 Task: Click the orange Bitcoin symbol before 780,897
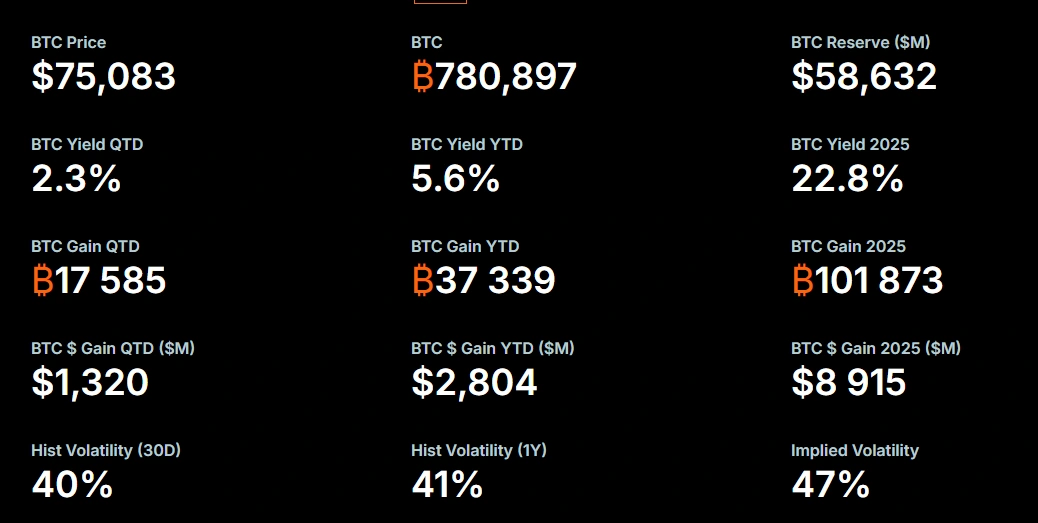[x=423, y=77]
